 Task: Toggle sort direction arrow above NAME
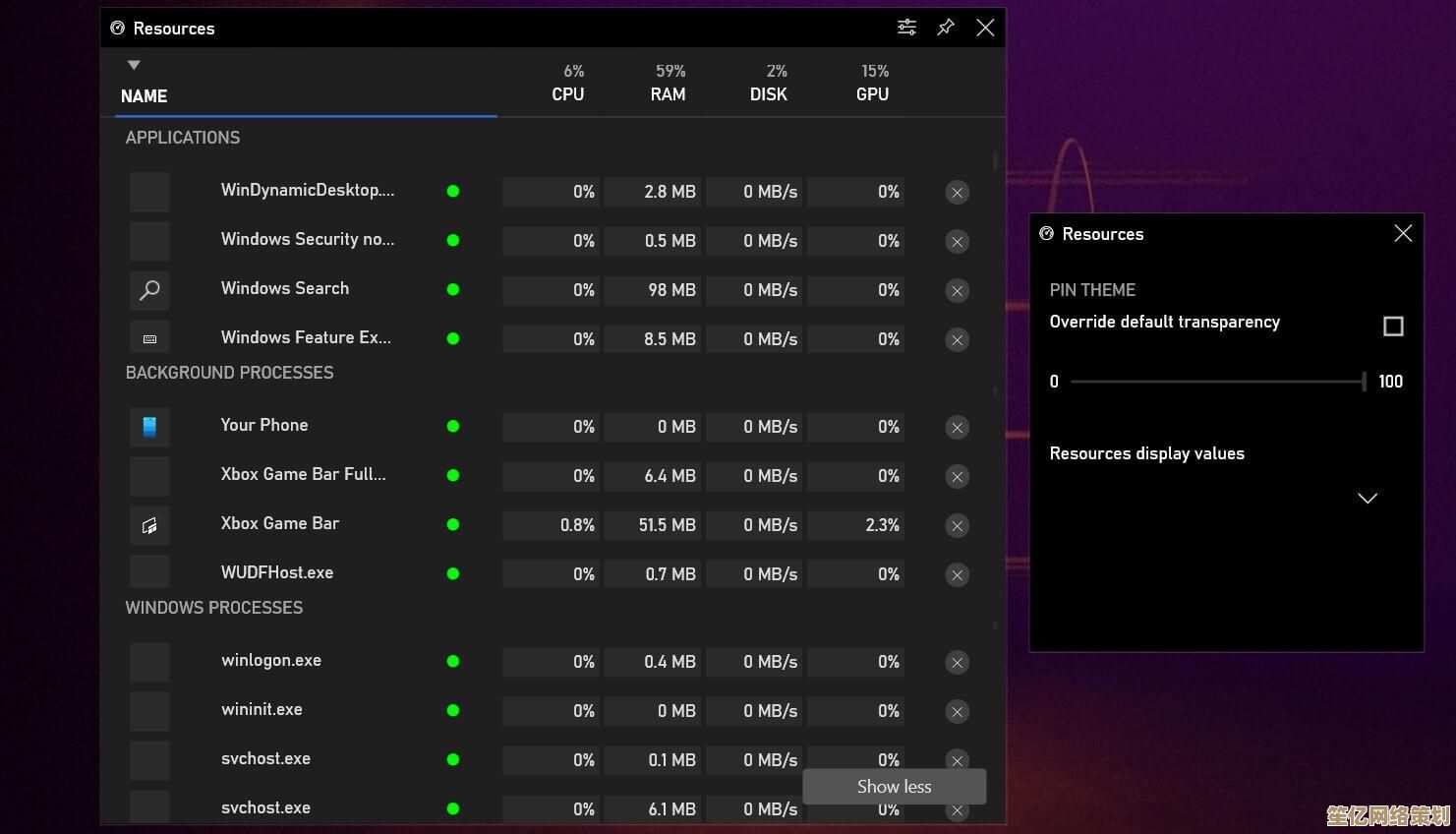[x=134, y=65]
